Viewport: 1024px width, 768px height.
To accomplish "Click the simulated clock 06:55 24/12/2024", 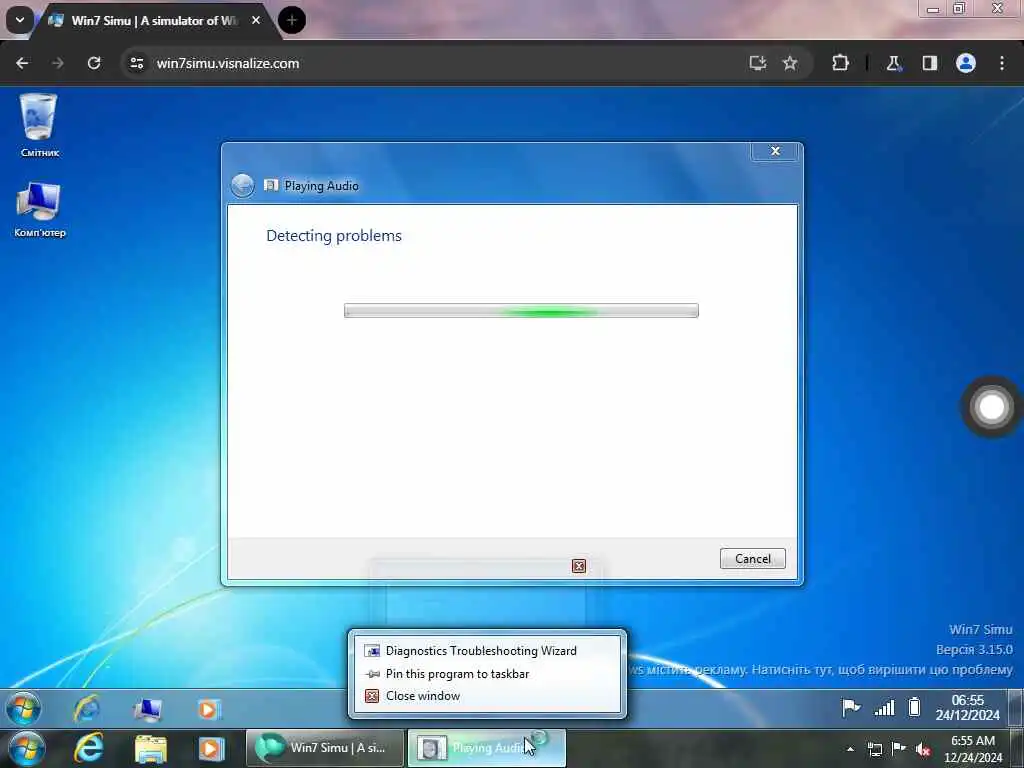I will click(967, 708).
